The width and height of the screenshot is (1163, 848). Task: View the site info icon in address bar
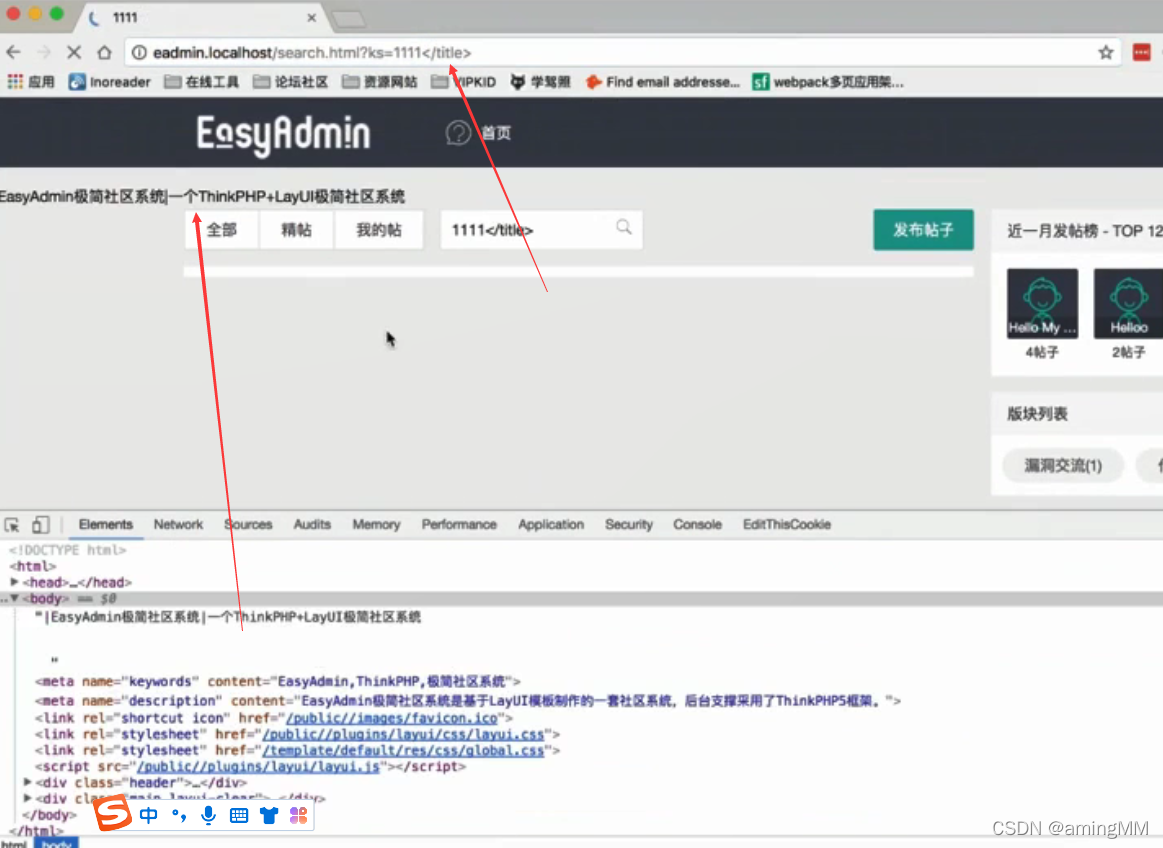[139, 53]
